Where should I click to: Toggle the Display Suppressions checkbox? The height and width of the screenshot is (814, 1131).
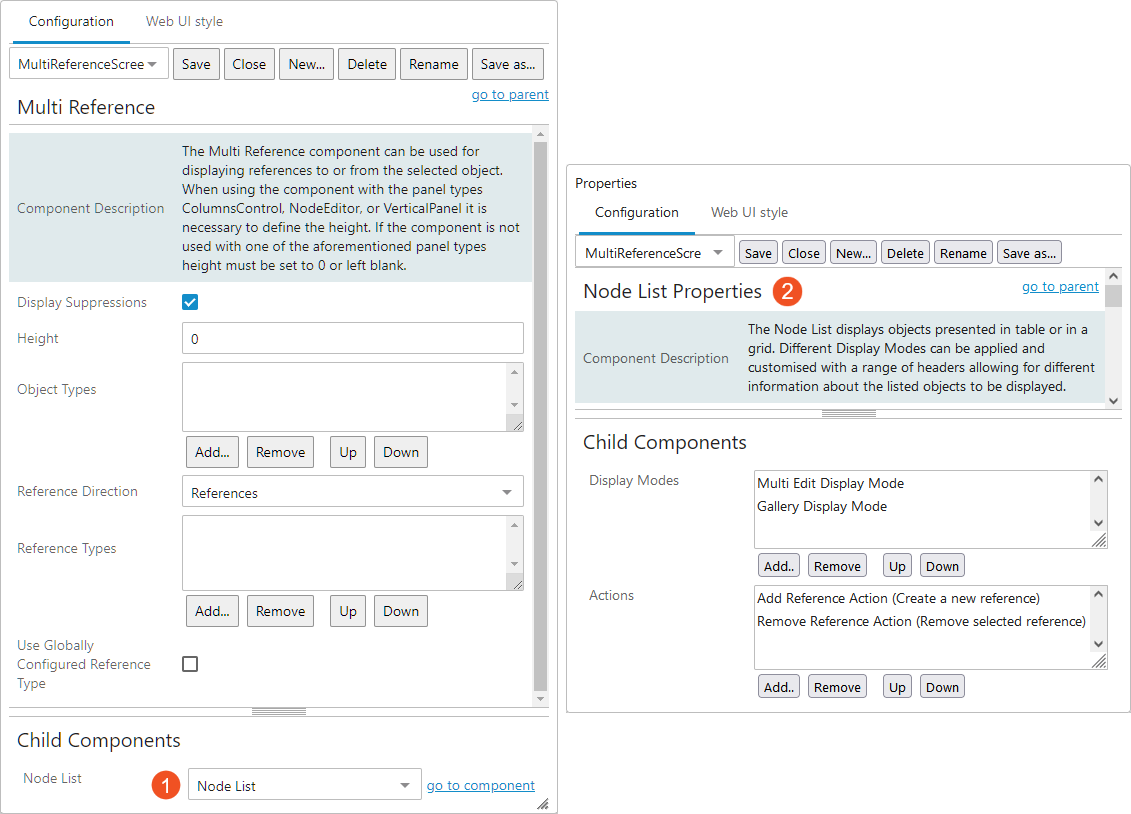click(x=190, y=302)
